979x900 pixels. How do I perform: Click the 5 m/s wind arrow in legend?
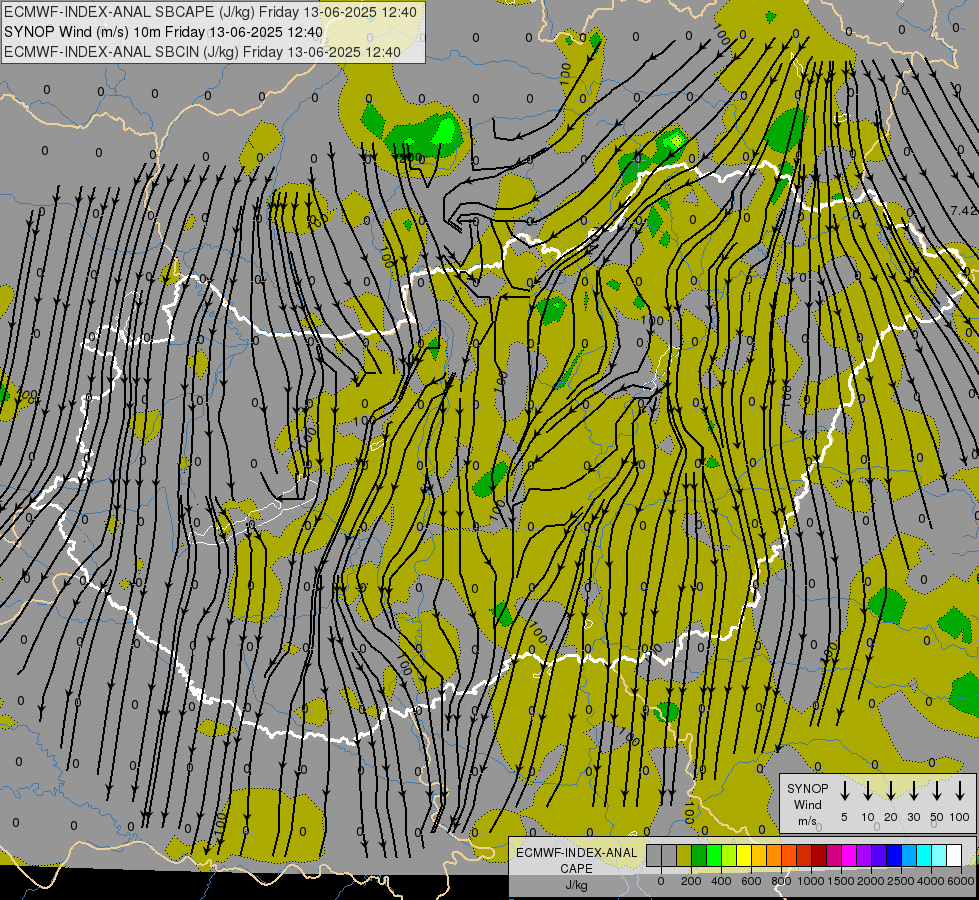click(844, 791)
